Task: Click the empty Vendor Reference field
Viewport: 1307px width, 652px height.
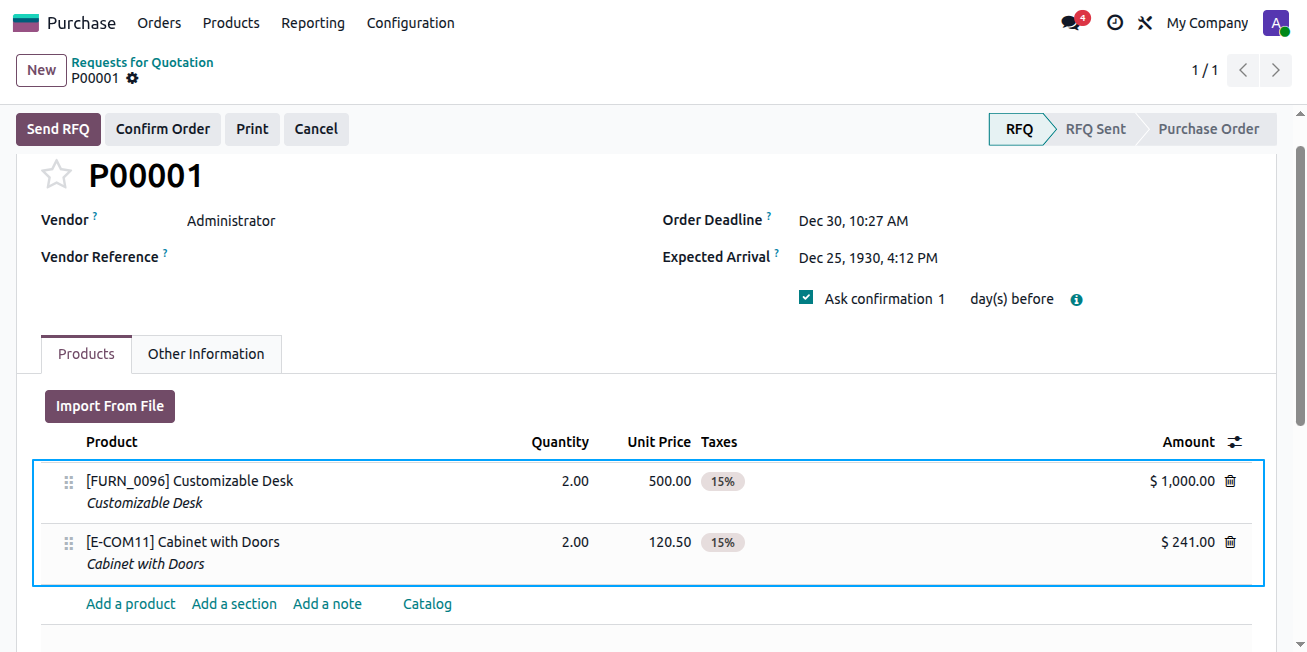Action: pos(410,258)
